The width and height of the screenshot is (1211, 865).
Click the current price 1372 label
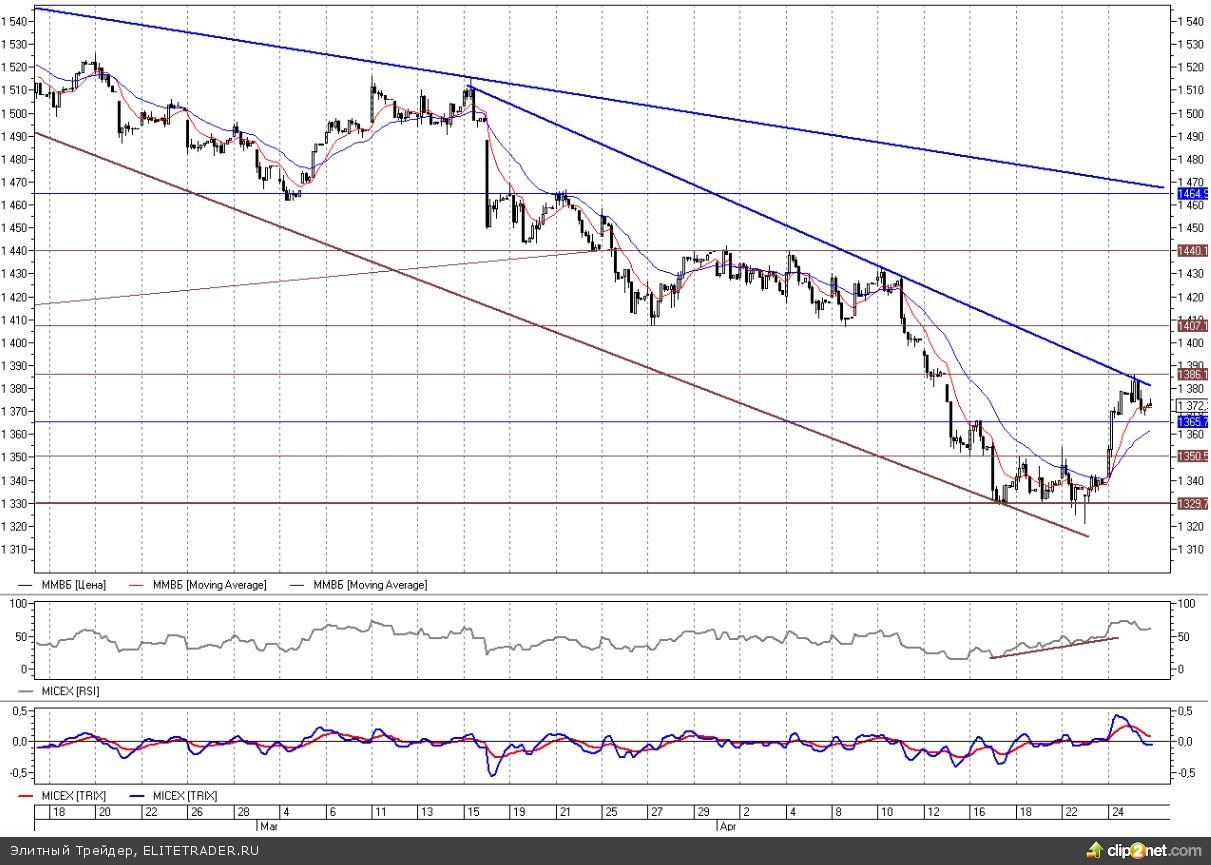[x=1192, y=405]
